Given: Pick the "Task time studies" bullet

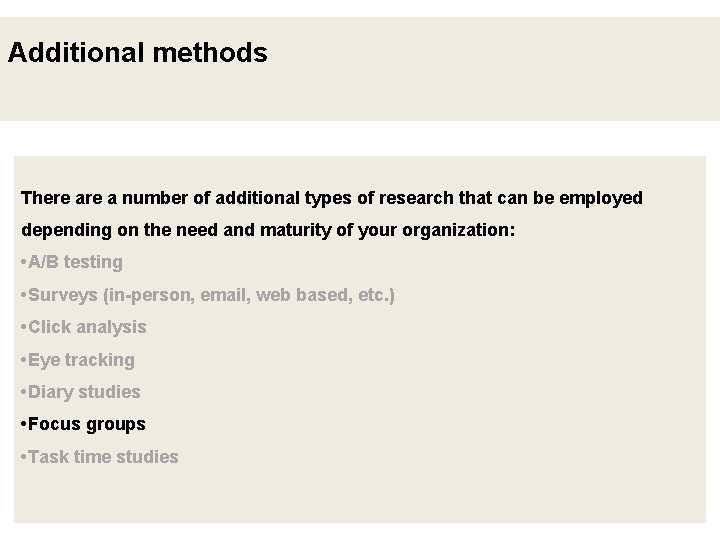Looking at the screenshot, I should pyautogui.click(x=103, y=457).
